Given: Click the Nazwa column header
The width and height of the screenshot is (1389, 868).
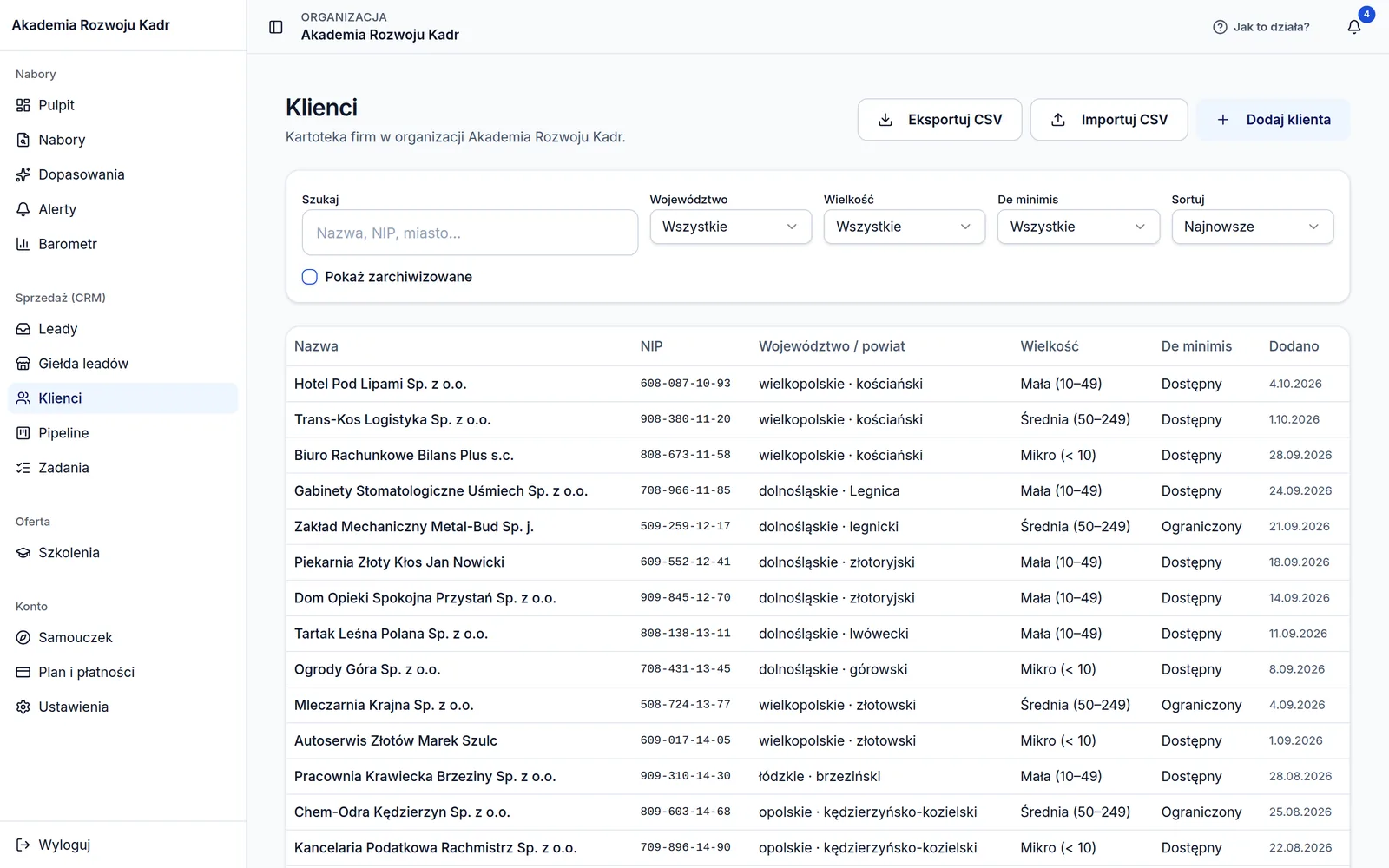Looking at the screenshot, I should tap(316, 346).
